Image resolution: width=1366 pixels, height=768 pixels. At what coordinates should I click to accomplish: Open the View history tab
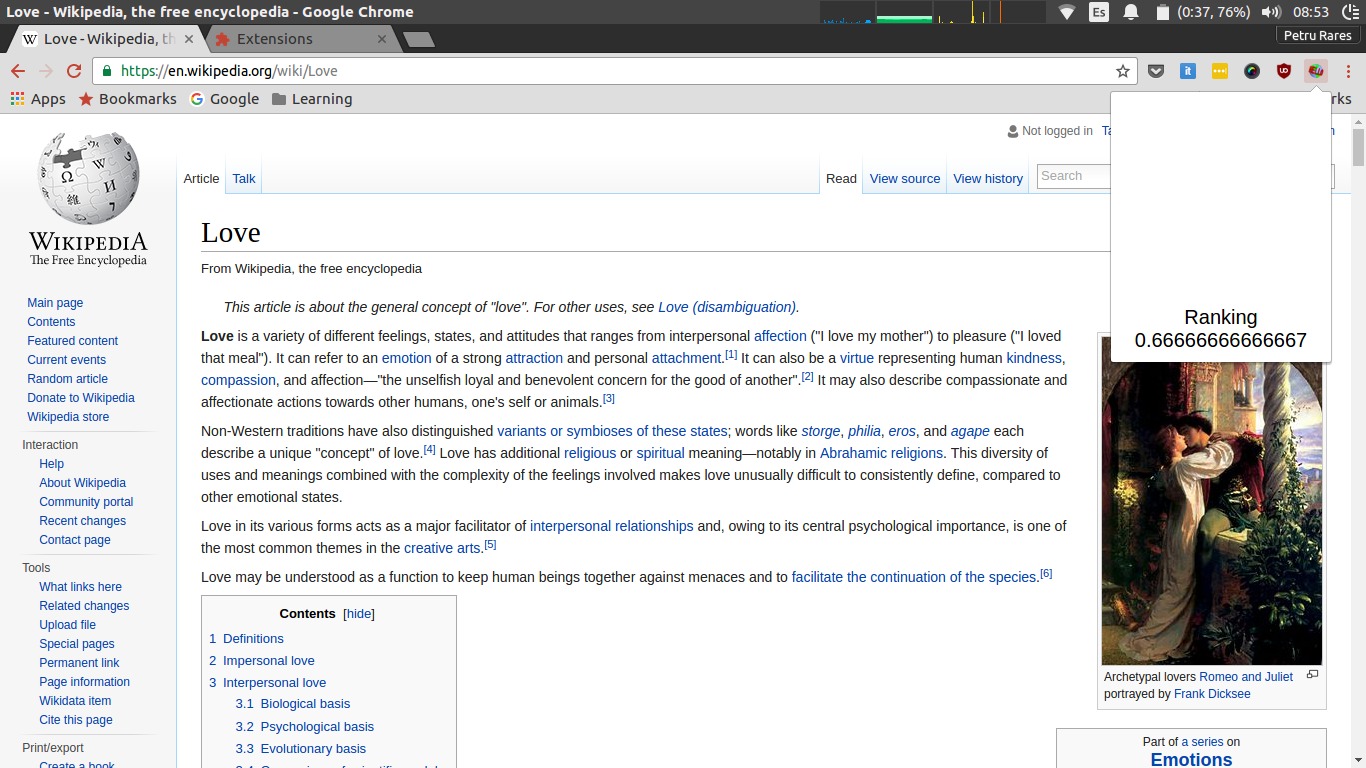pyautogui.click(x=988, y=178)
